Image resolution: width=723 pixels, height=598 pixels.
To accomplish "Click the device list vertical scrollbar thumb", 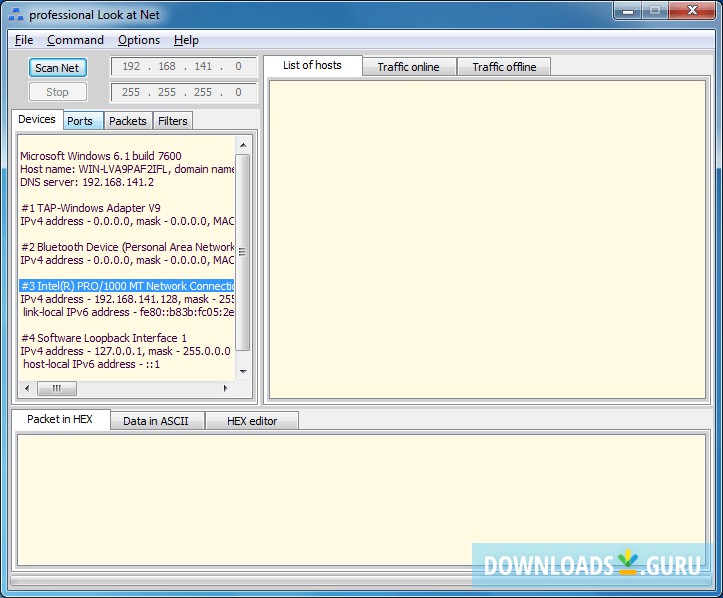I will pyautogui.click(x=243, y=252).
